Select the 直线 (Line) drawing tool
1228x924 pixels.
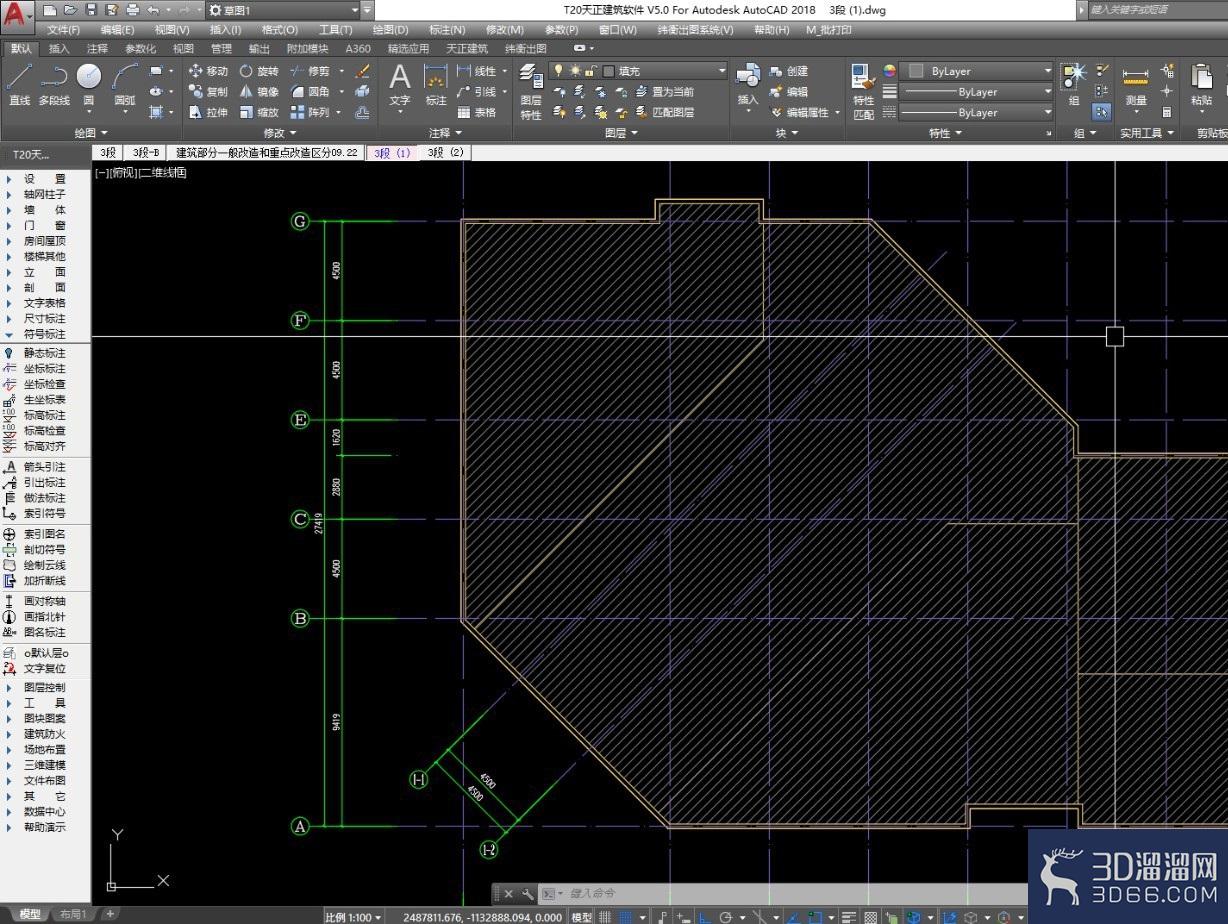pos(20,84)
